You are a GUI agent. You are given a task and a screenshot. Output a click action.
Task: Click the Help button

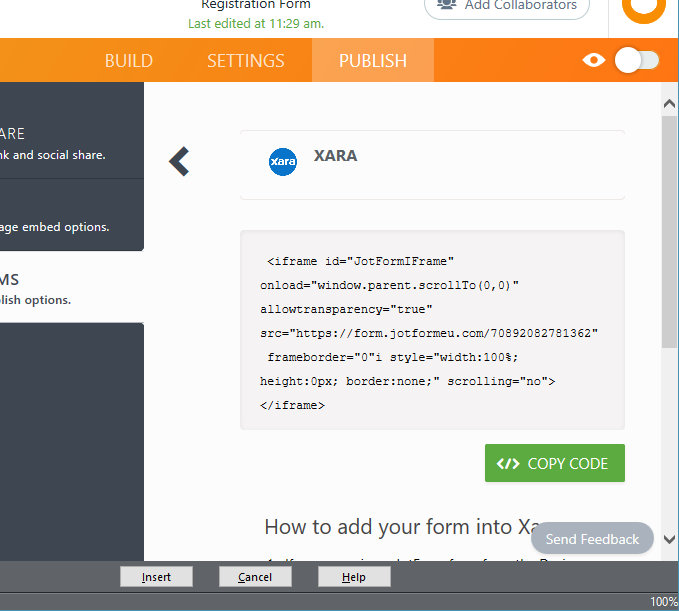(354, 577)
